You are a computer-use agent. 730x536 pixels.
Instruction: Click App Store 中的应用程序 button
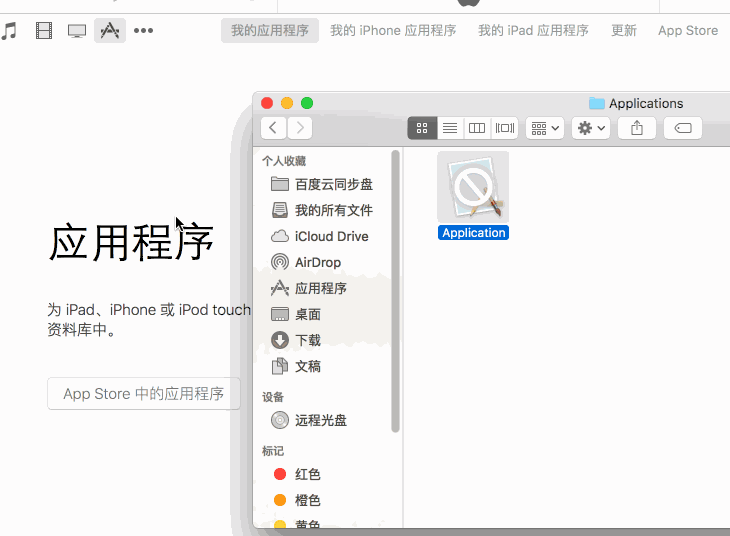[144, 394]
